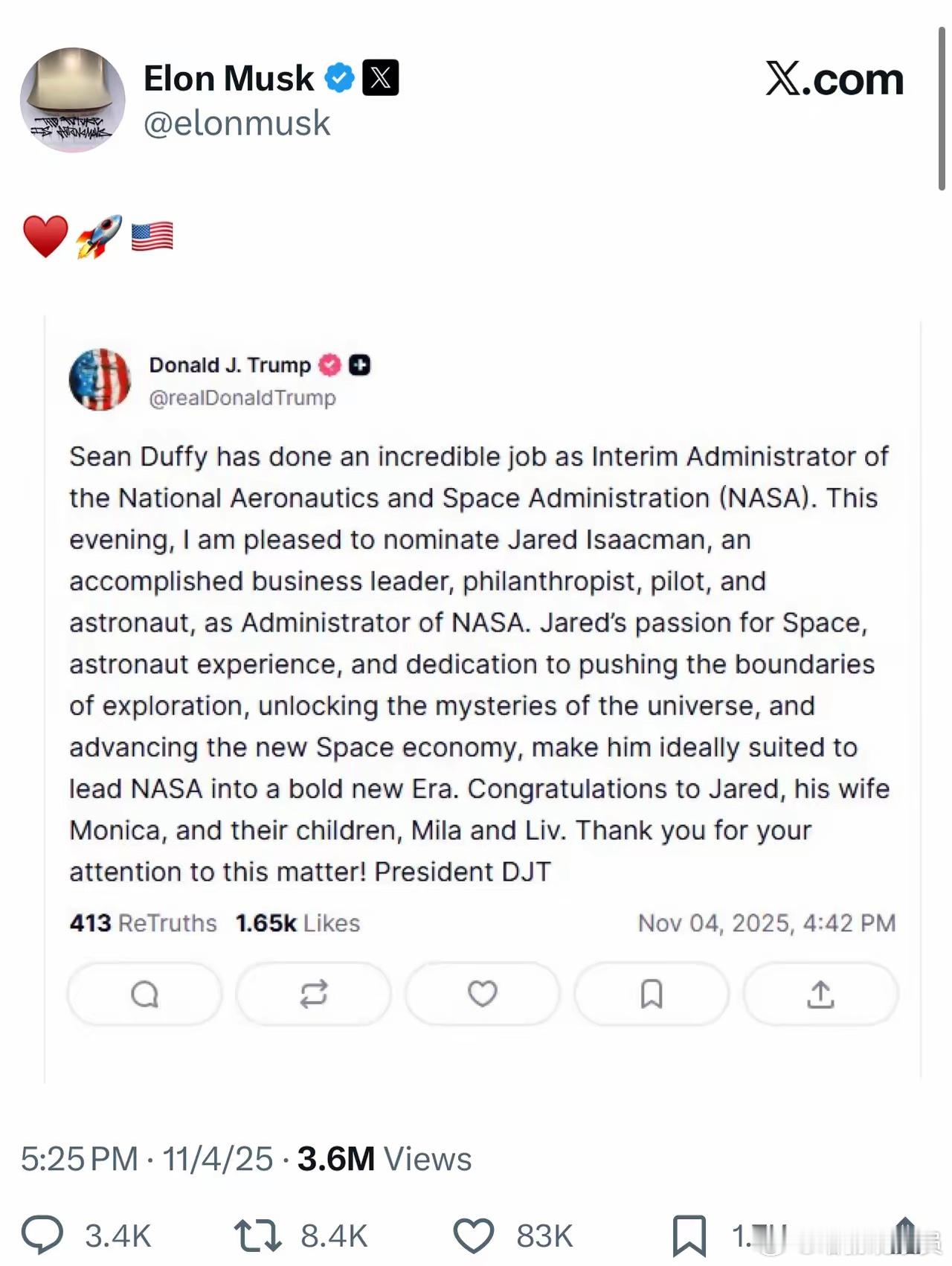Click the vertical scrollbar on the right
The image size is (952, 1266).
(942, 109)
